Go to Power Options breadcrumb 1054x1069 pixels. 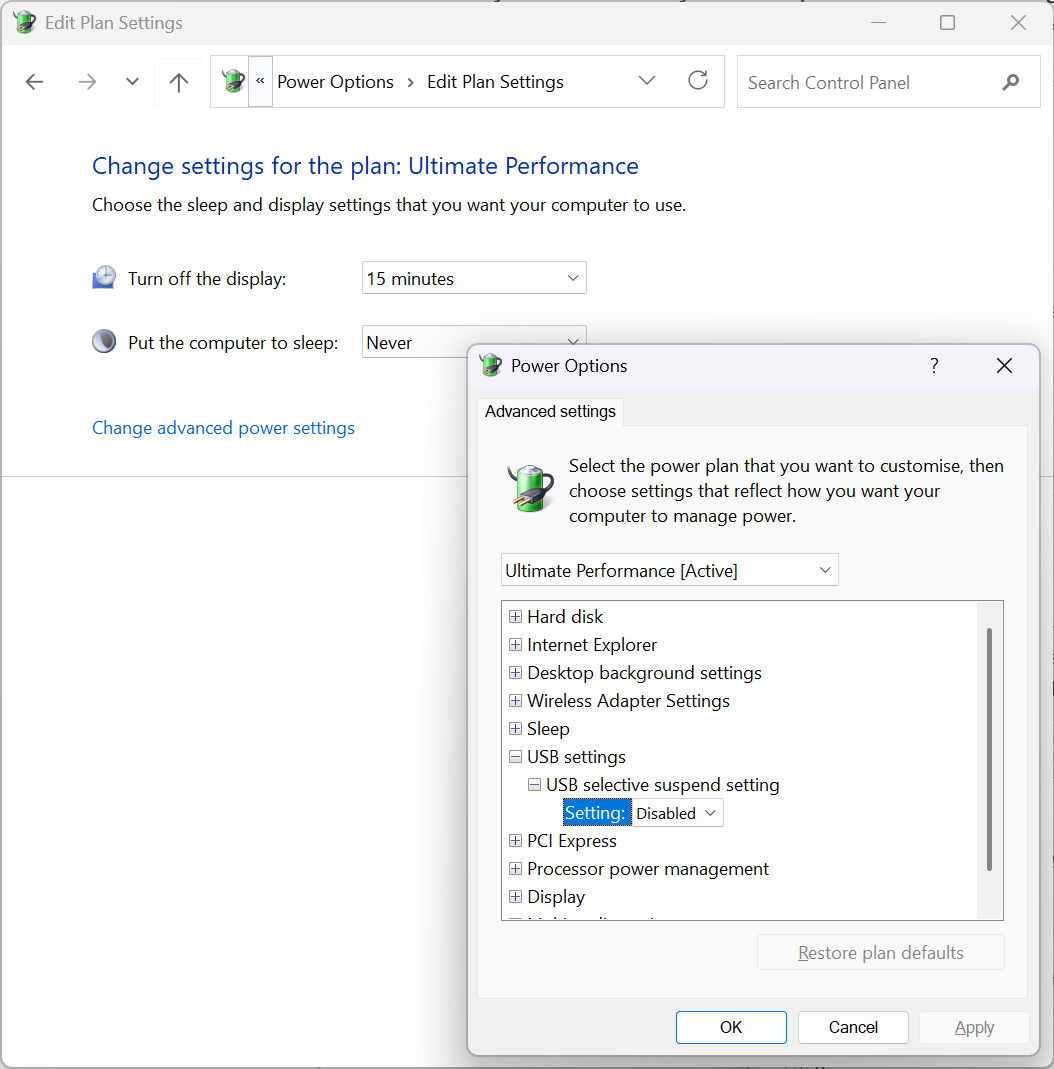coord(335,82)
